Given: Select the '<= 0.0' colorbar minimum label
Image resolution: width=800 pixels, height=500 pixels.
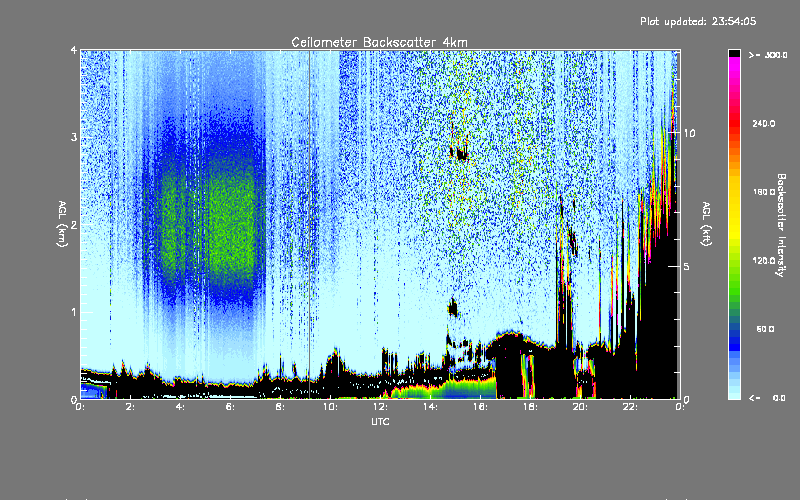Looking at the screenshot, I should click(767, 397).
